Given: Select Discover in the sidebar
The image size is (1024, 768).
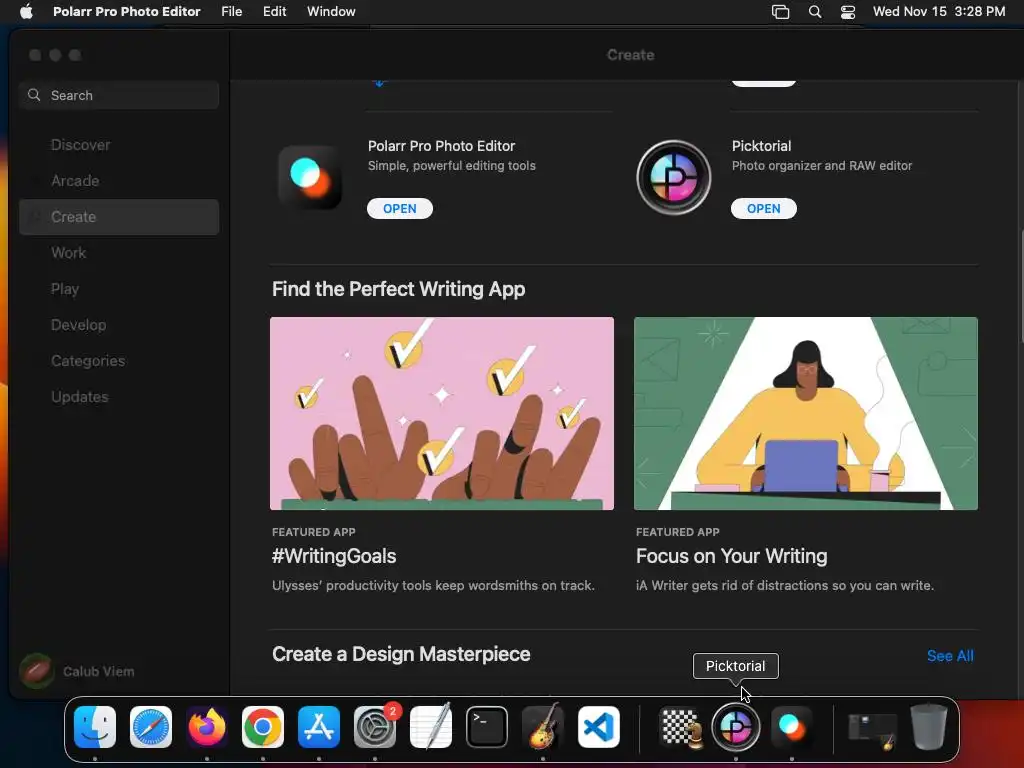Looking at the screenshot, I should pyautogui.click(x=119, y=145).
